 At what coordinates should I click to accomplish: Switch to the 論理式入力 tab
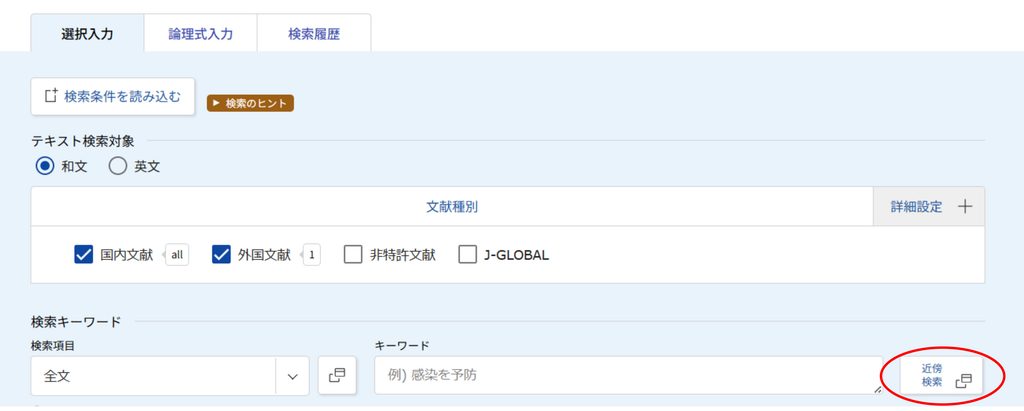point(200,34)
